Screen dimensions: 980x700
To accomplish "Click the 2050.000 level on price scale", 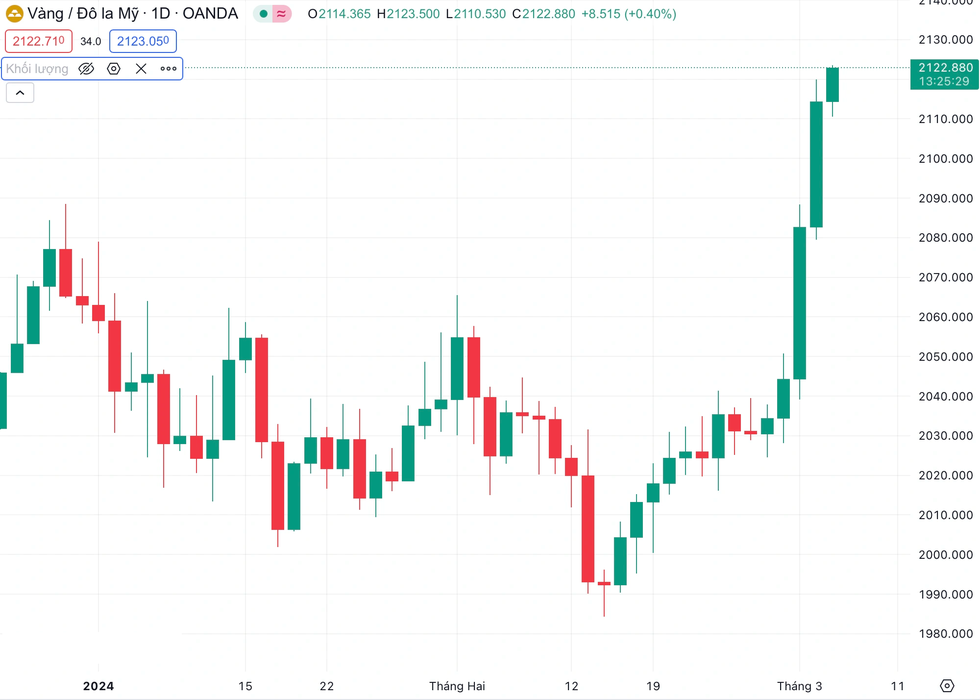I will 946,357.
